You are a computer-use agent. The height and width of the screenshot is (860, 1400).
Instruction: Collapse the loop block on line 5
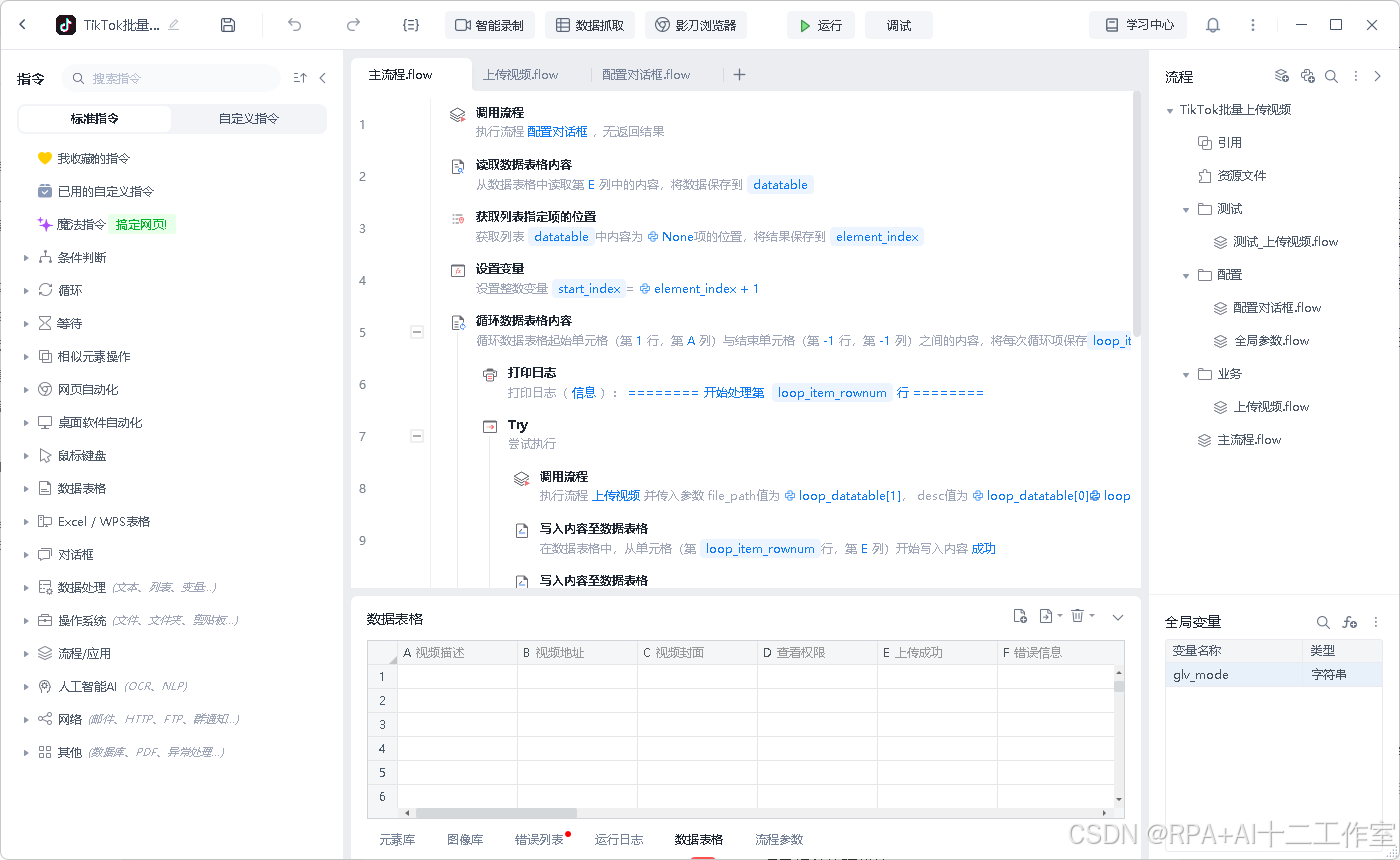click(x=417, y=332)
